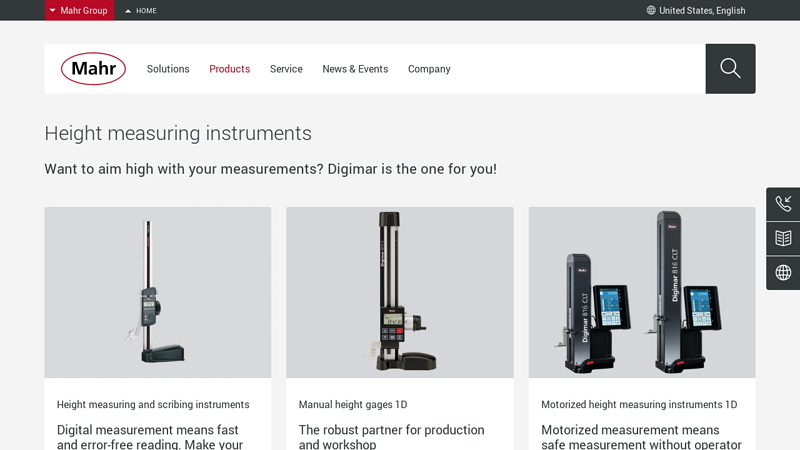Click the globe icon beside United States
Image resolution: width=800 pixels, height=450 pixels.
(x=651, y=10)
